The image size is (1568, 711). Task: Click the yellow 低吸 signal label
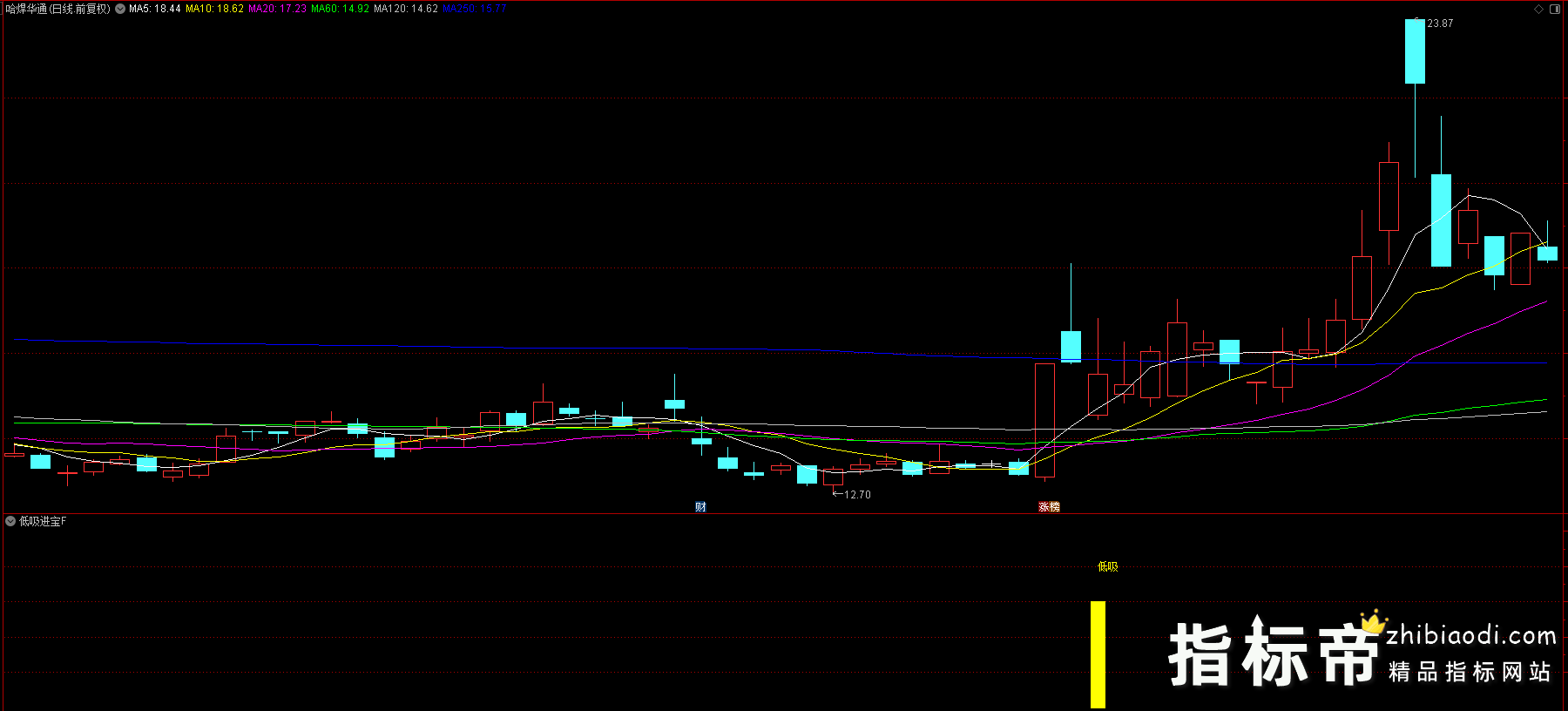1107,566
